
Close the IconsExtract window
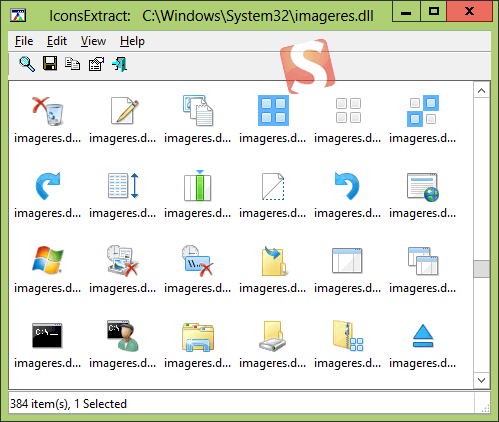point(469,12)
